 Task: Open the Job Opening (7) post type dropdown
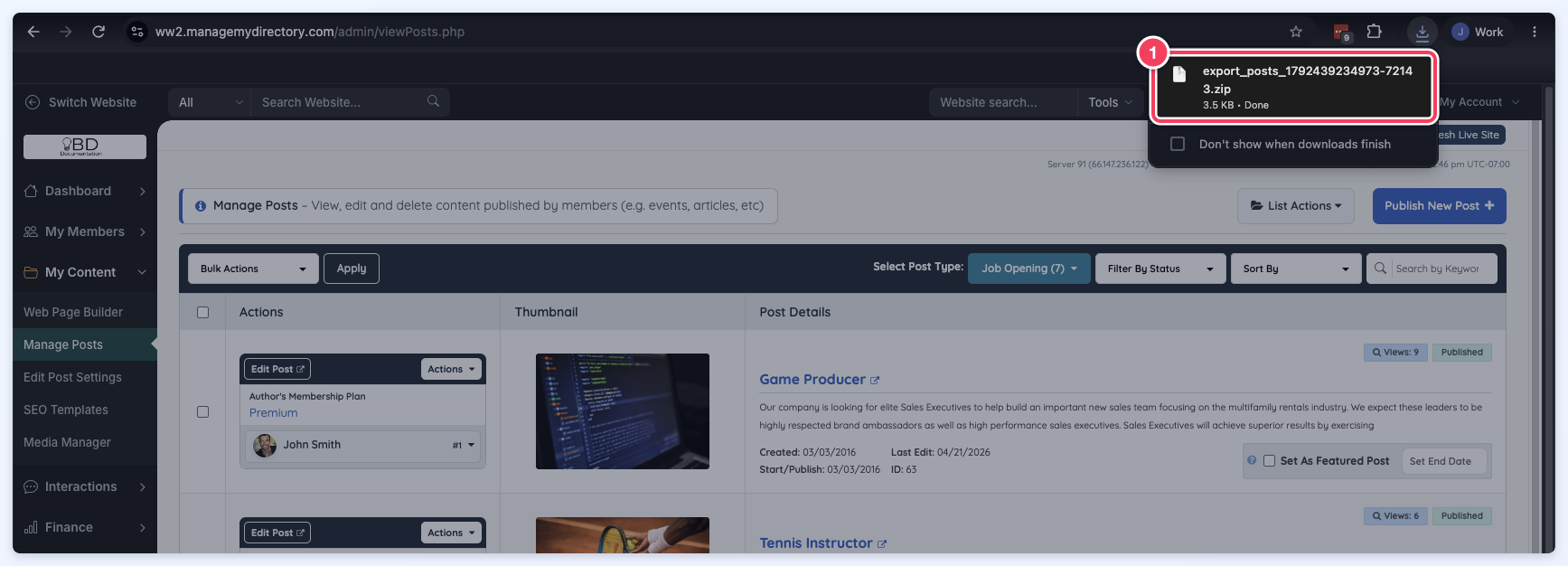coord(1029,269)
